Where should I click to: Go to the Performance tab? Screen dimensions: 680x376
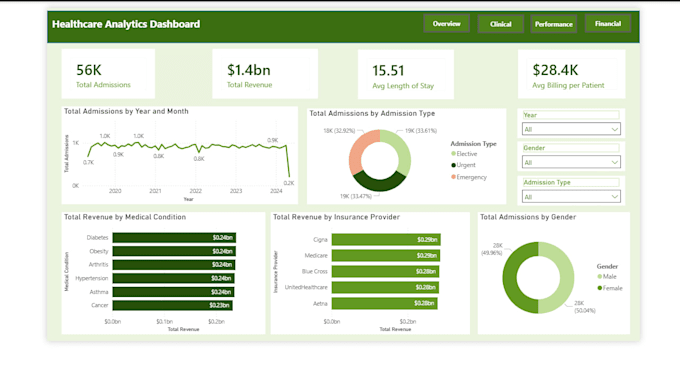[x=554, y=24]
